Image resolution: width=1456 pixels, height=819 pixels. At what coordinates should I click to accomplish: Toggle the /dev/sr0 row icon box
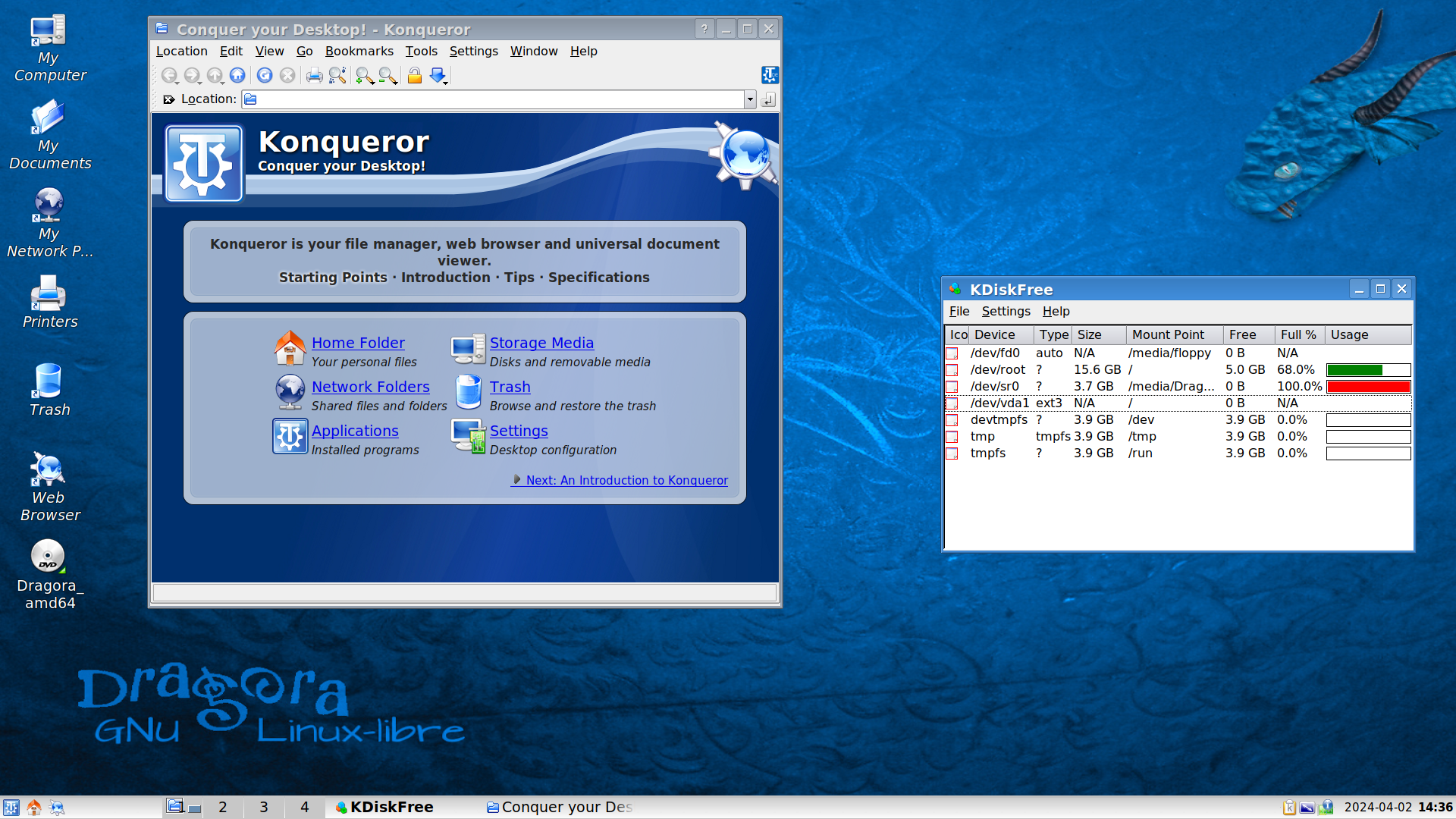[952, 387]
